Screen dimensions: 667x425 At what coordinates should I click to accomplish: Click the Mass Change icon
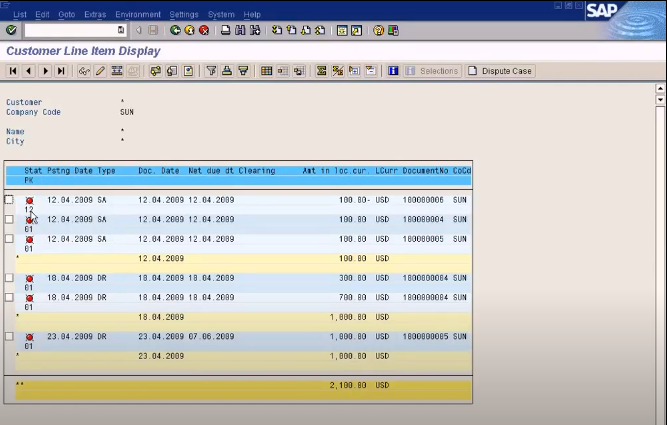coord(117,71)
